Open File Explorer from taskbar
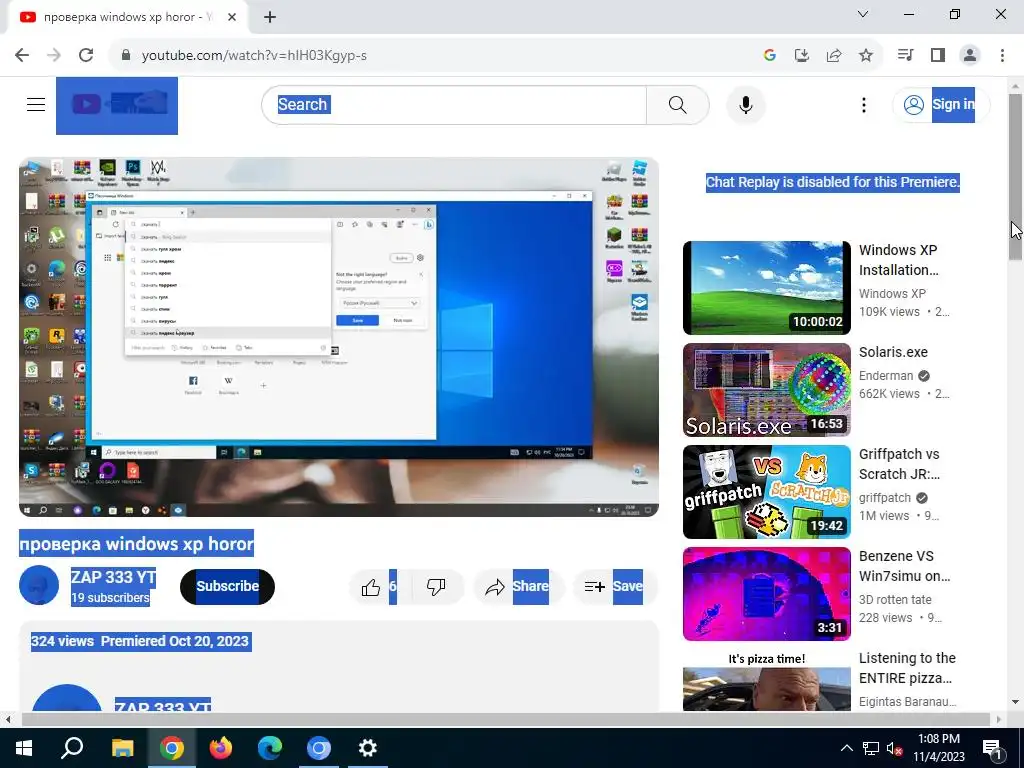This screenshot has height=768, width=1024. (x=122, y=748)
